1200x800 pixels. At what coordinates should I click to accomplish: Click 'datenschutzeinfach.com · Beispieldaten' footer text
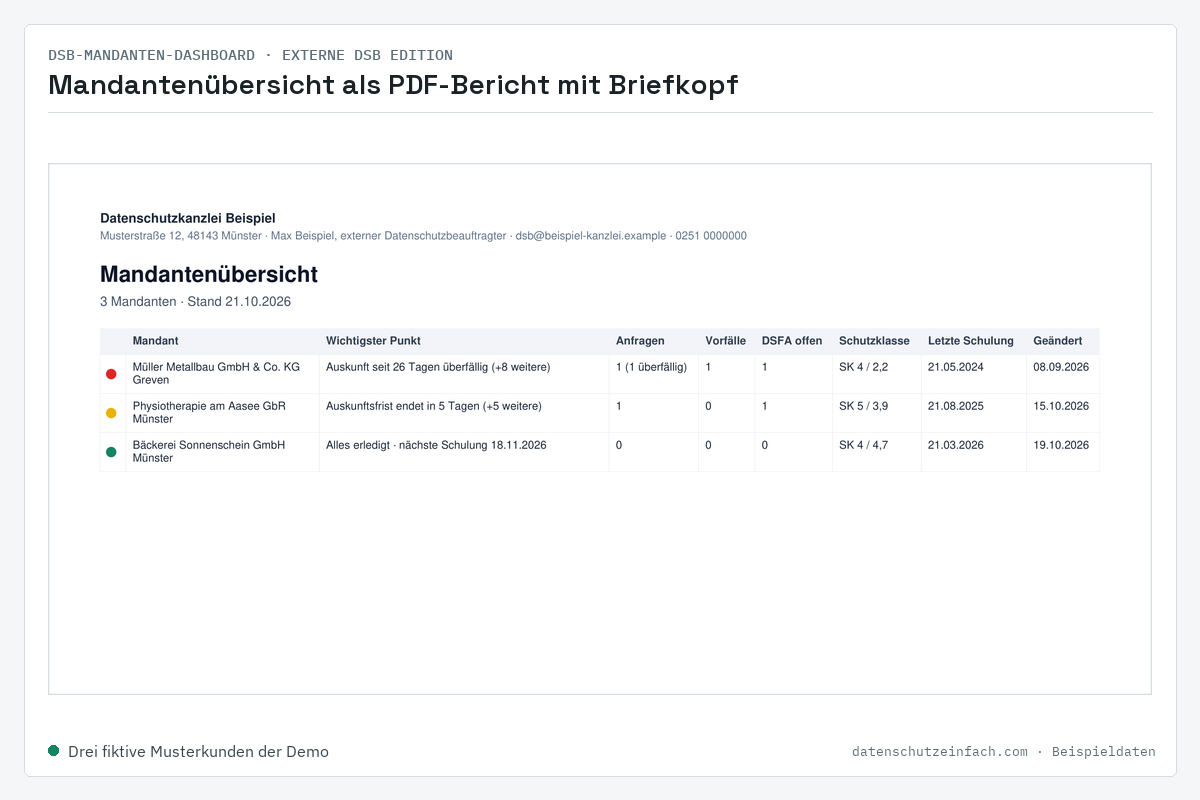(1004, 751)
